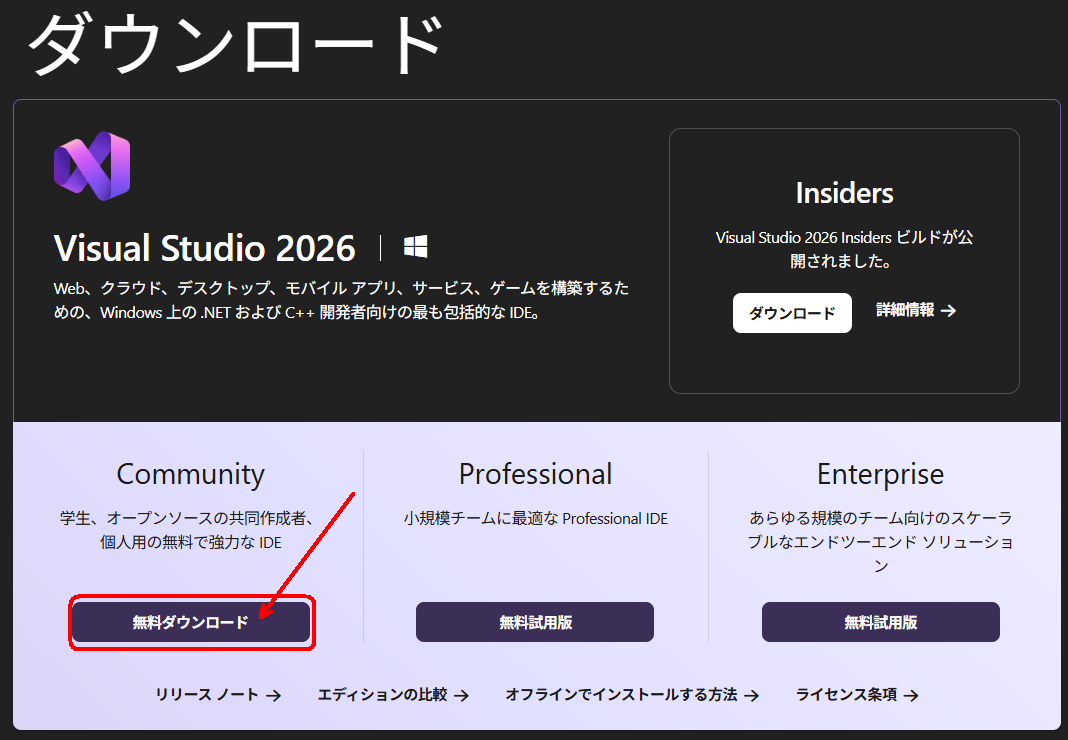Viewport: 1068px width, 740px height.
Task: Click the arrow icon after ライセンス条項
Action: pos(910,695)
